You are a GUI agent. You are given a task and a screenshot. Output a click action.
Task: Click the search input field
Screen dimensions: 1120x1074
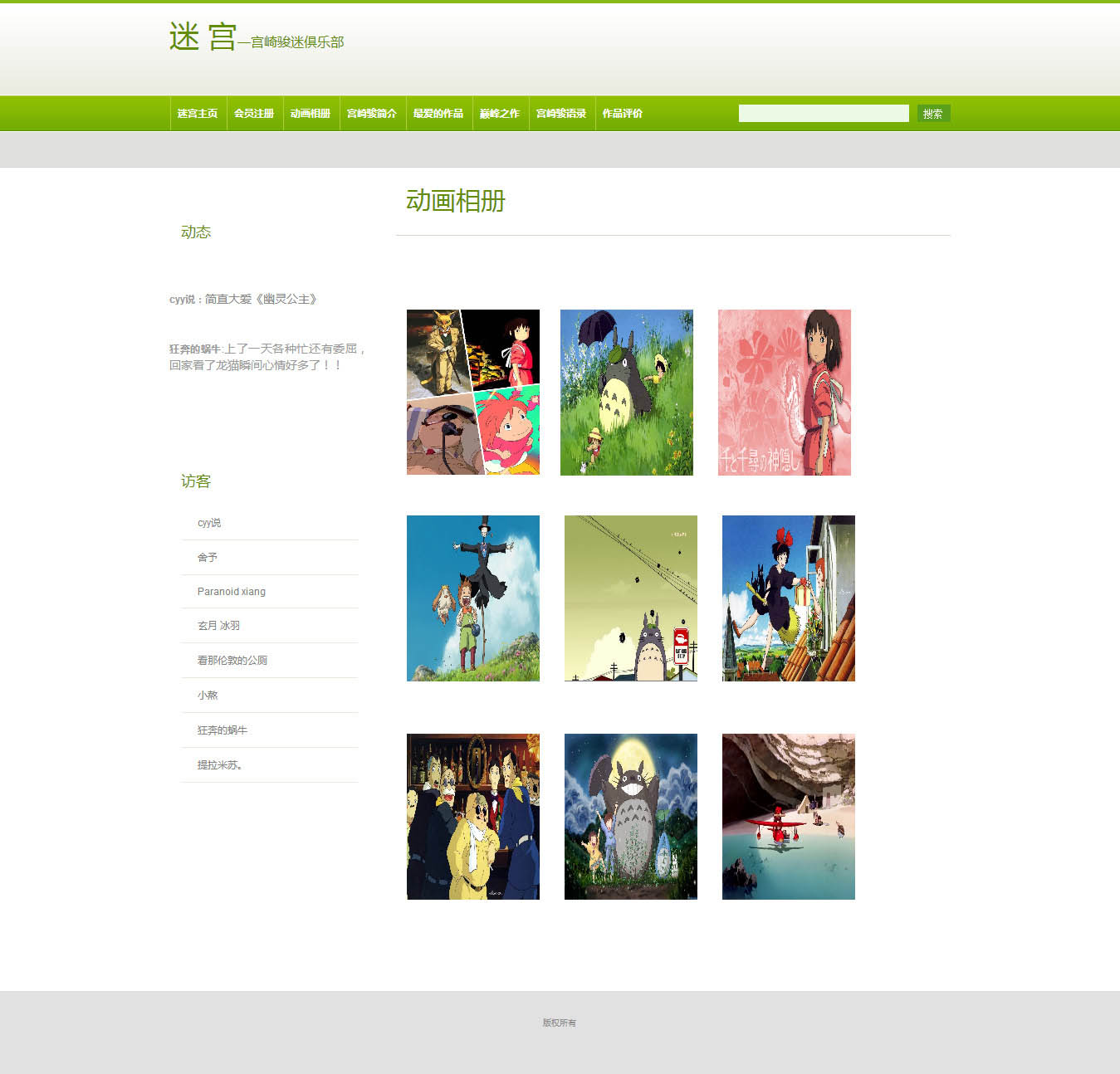[824, 113]
